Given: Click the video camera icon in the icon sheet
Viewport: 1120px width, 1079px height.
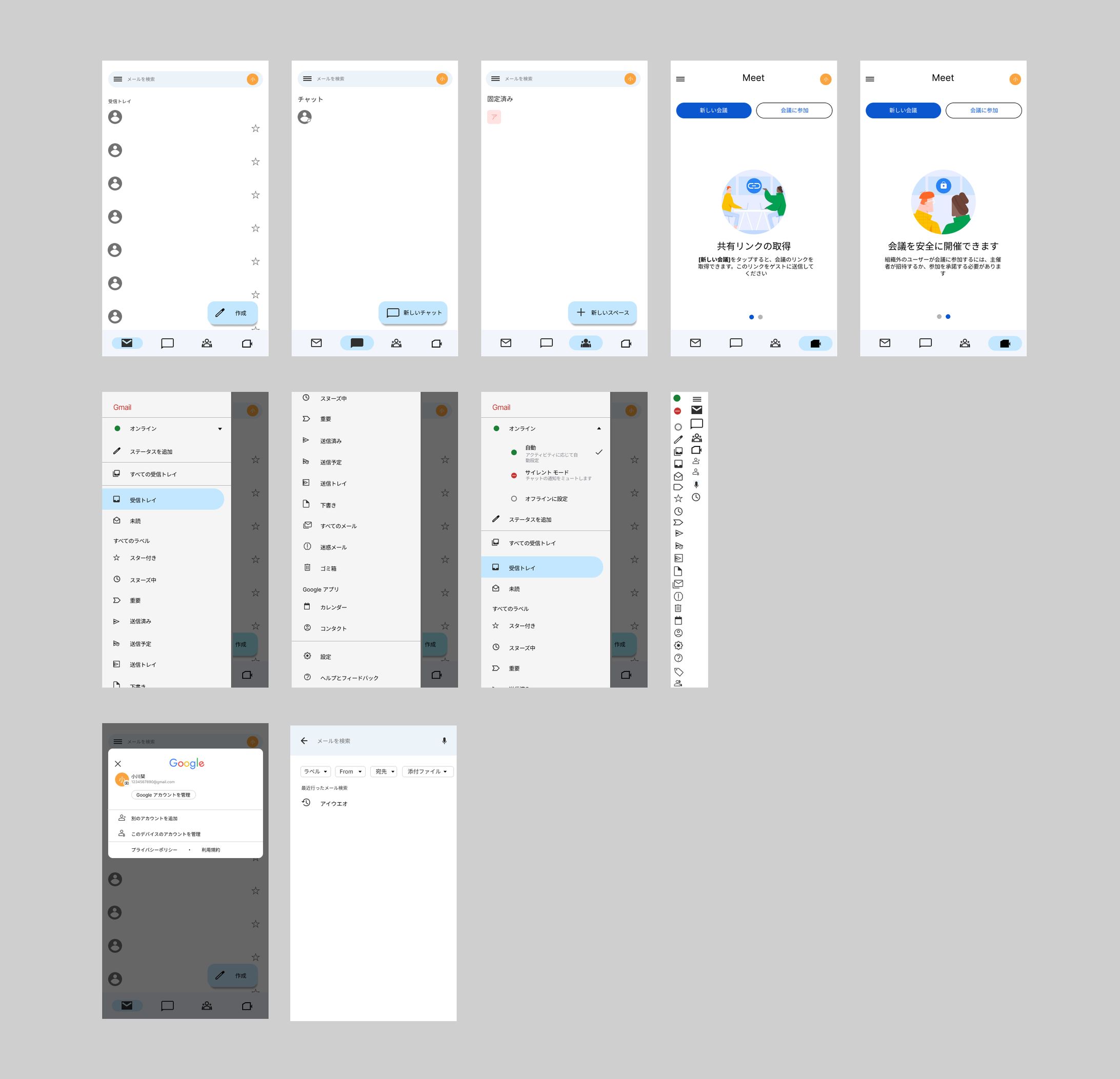Looking at the screenshot, I should pos(696,450).
